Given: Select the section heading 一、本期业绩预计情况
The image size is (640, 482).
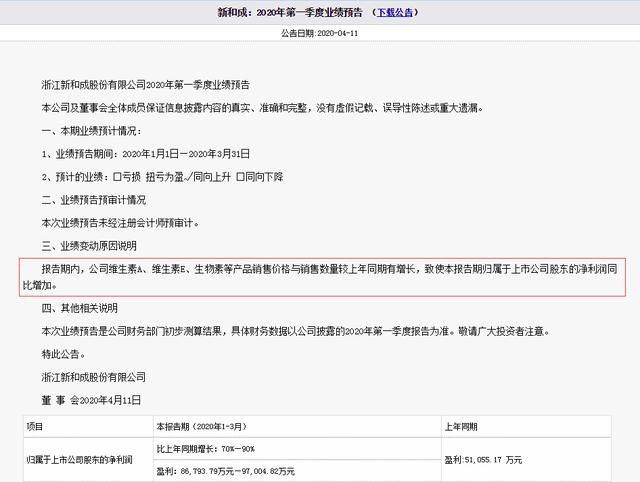Looking at the screenshot, I should click(x=91, y=131).
